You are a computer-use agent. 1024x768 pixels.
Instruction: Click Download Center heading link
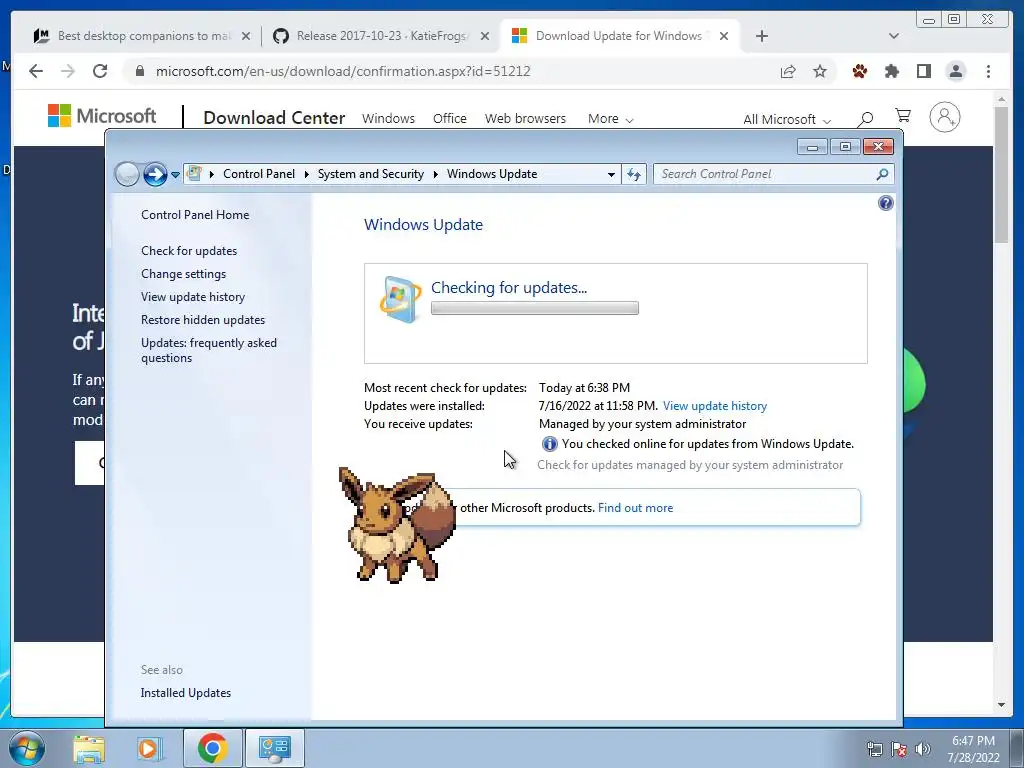[274, 118]
